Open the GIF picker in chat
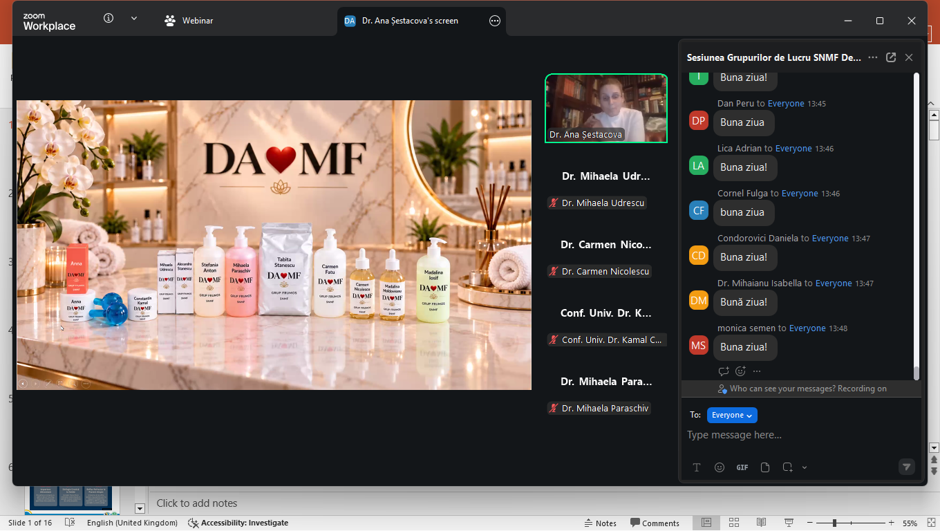The image size is (940, 531). [742, 467]
